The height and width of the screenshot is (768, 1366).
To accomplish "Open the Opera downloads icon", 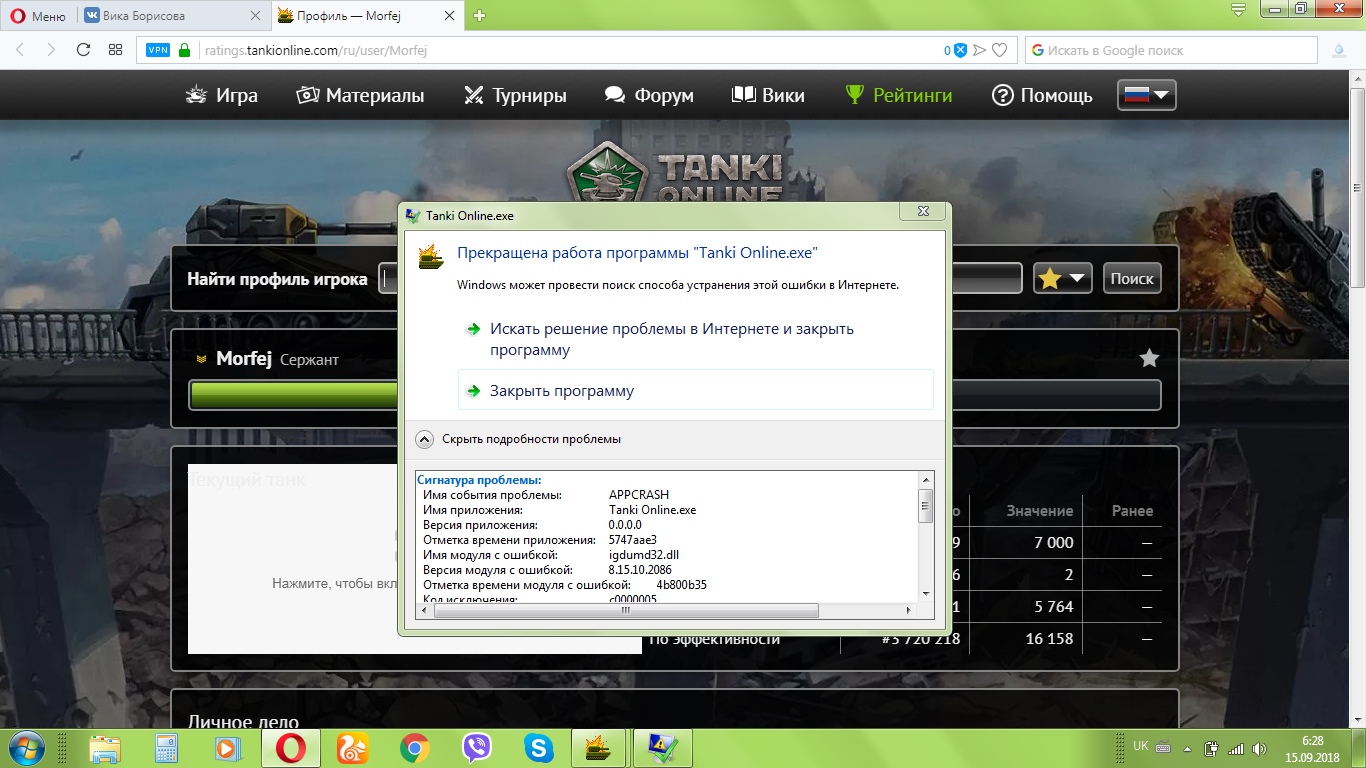I will [x=1340, y=50].
